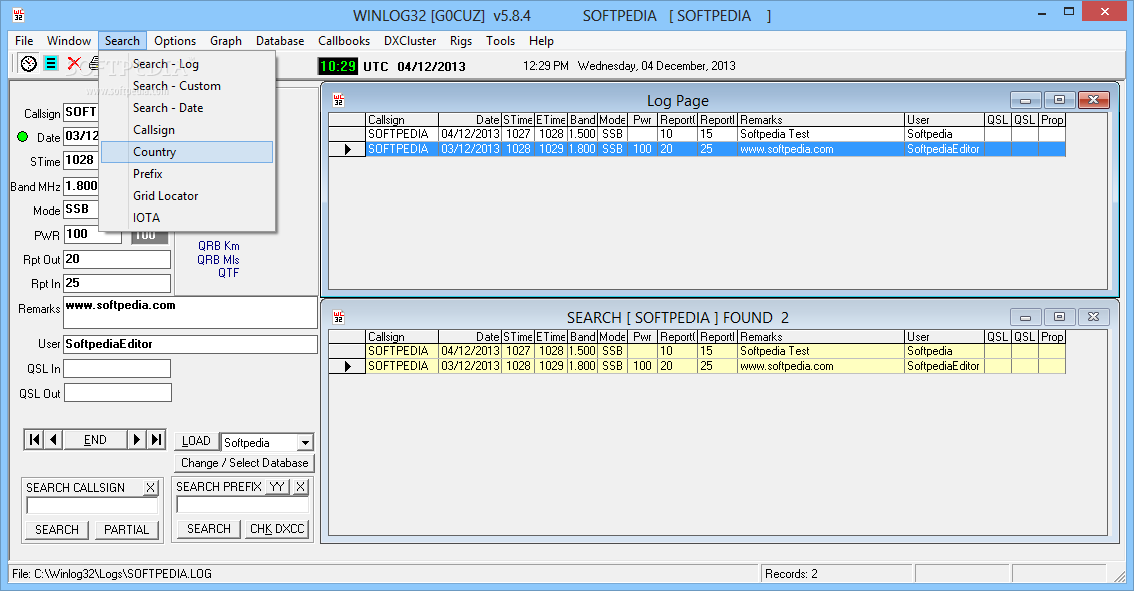This screenshot has width=1134, height=591.
Task: Click the SEARCH CALLSIGN input field
Action: click(x=92, y=506)
